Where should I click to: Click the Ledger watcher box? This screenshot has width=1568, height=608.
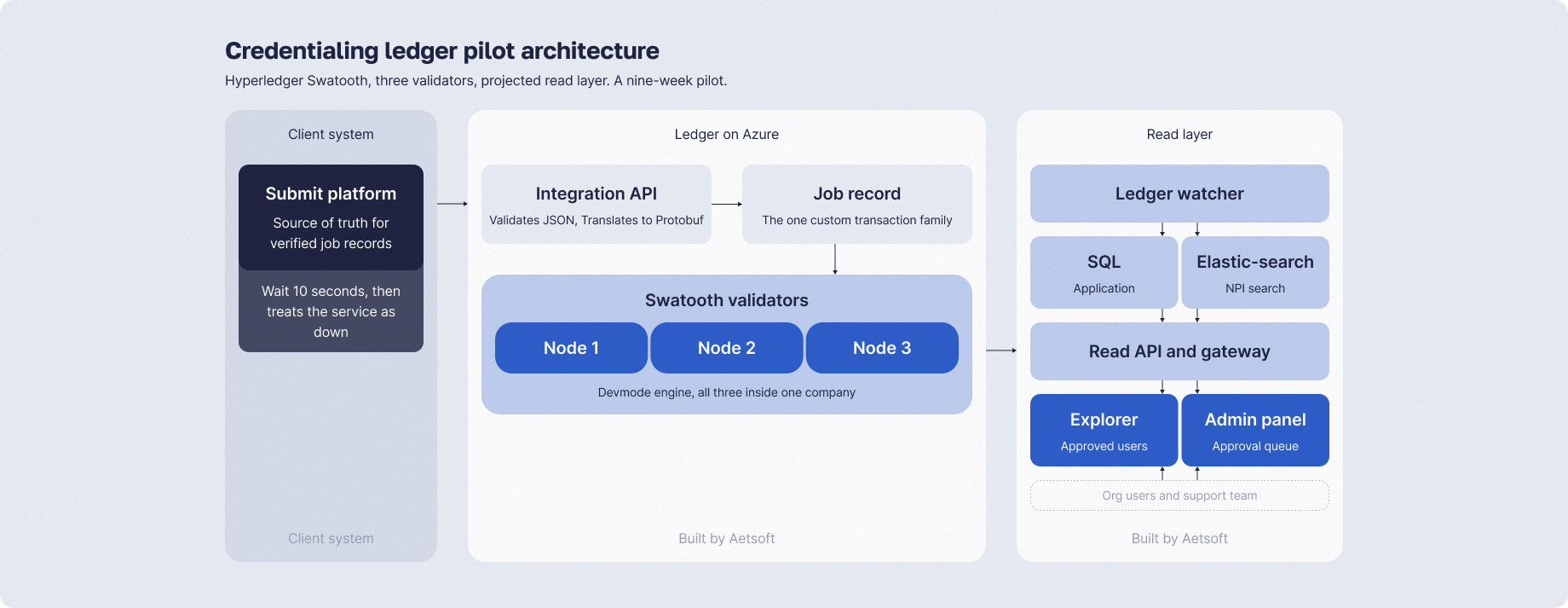pyautogui.click(x=1179, y=194)
